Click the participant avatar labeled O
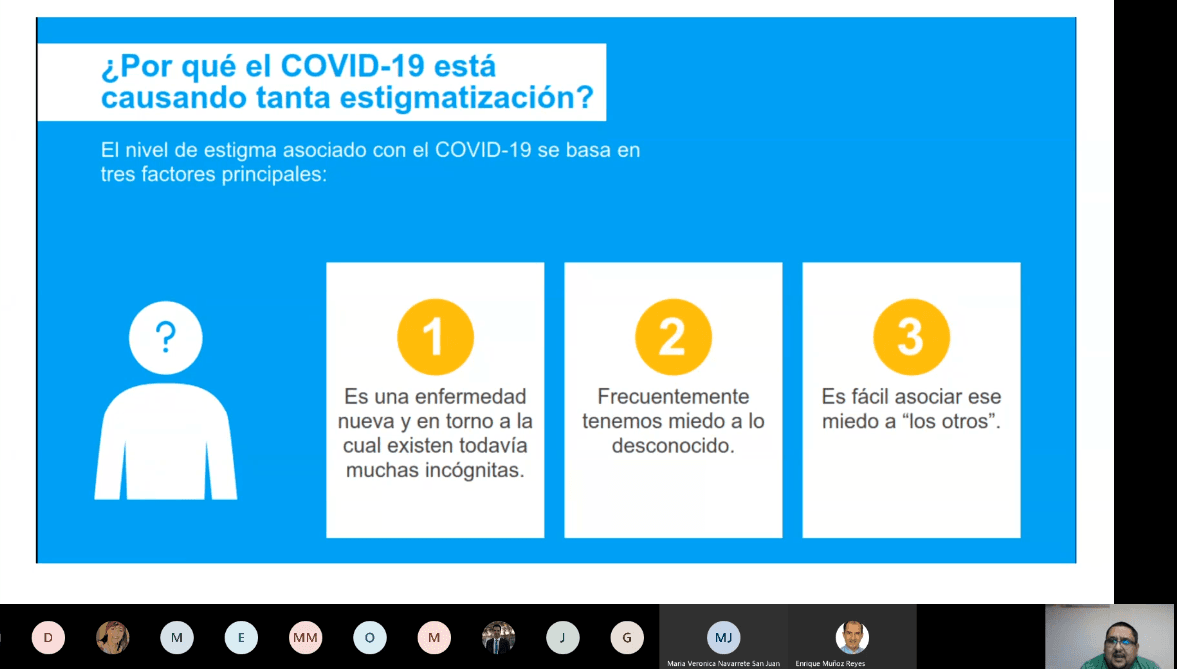Screen dimensions: 1177x669 [x=370, y=637]
